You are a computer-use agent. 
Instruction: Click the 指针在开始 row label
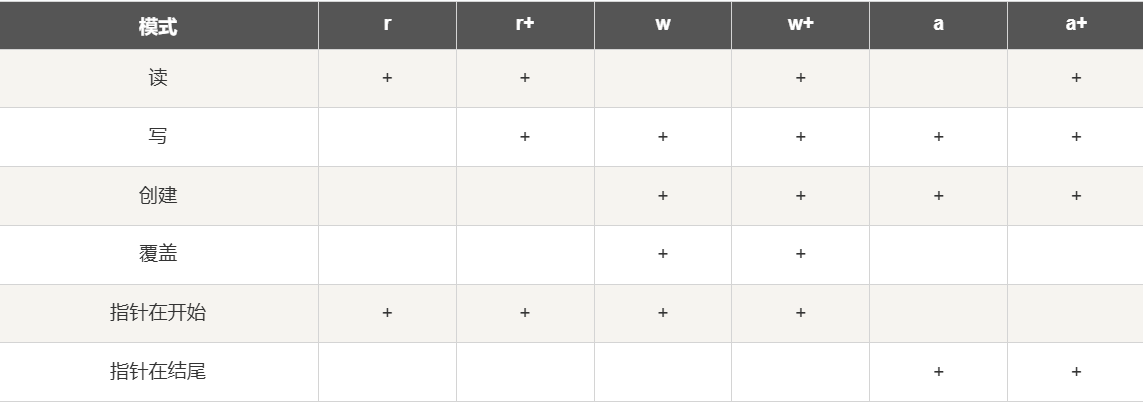click(x=158, y=313)
